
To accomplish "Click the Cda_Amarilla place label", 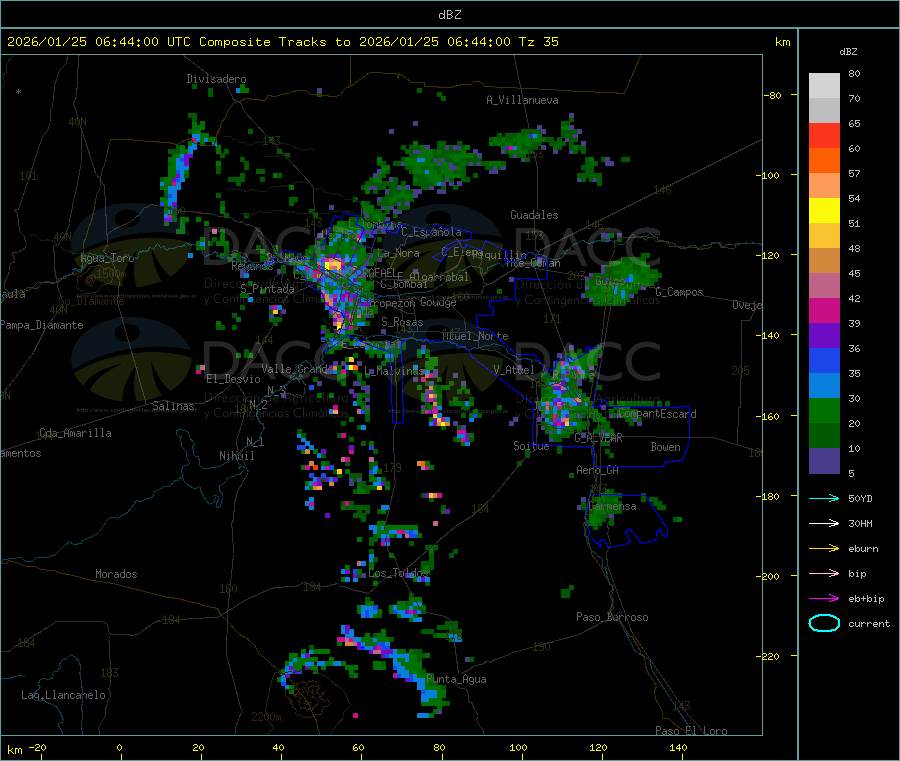I will tap(75, 433).
